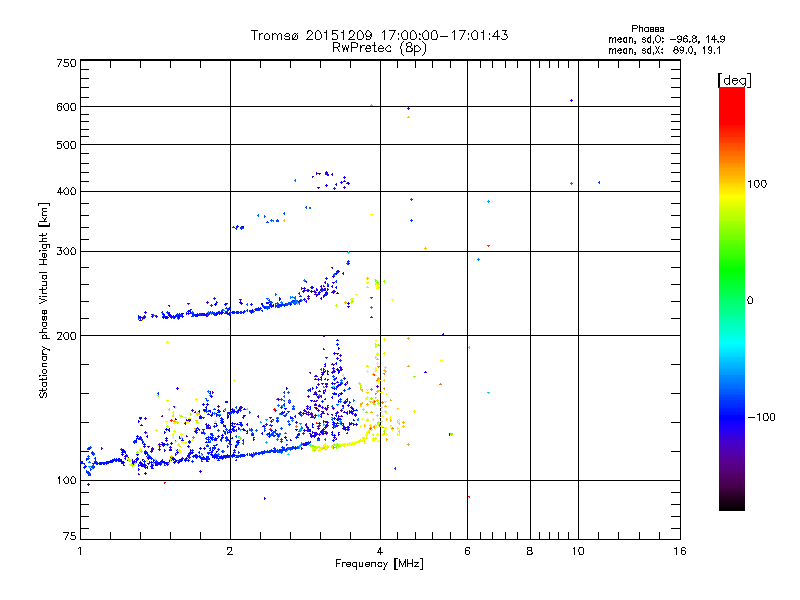This screenshot has height=600, width=800.
Task: Click the colorbar label '0'
Action: 749,301
